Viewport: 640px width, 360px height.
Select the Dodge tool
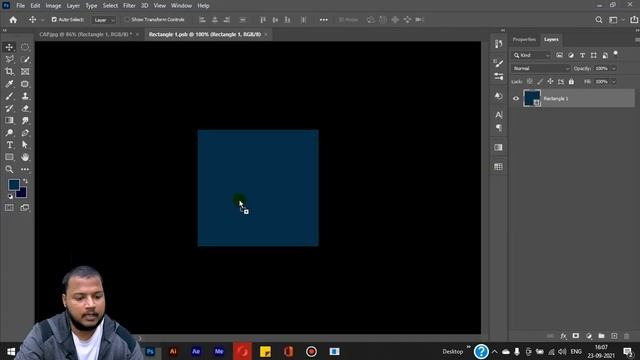click(9, 133)
